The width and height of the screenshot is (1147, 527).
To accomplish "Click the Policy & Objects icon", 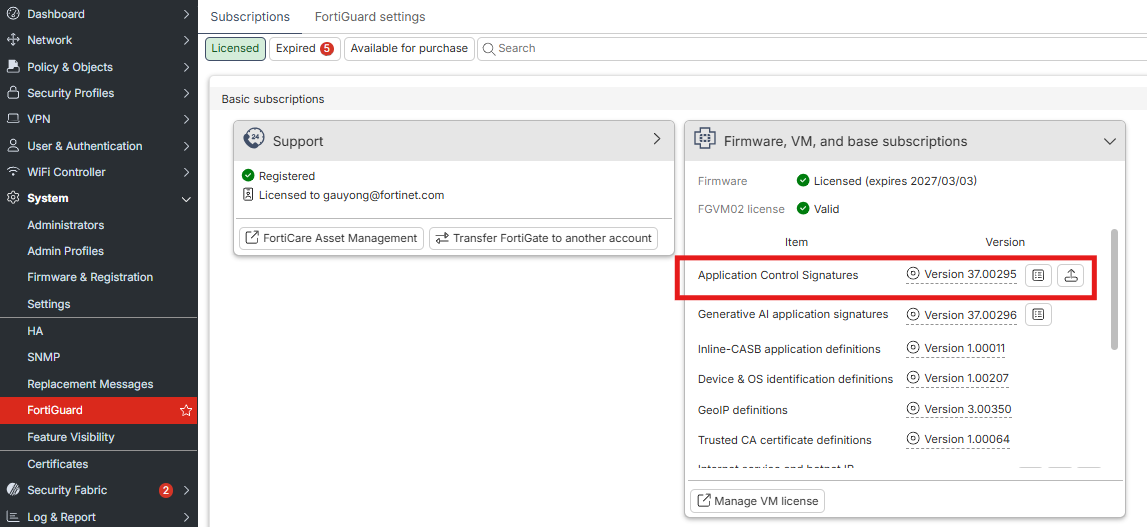I will (12, 67).
